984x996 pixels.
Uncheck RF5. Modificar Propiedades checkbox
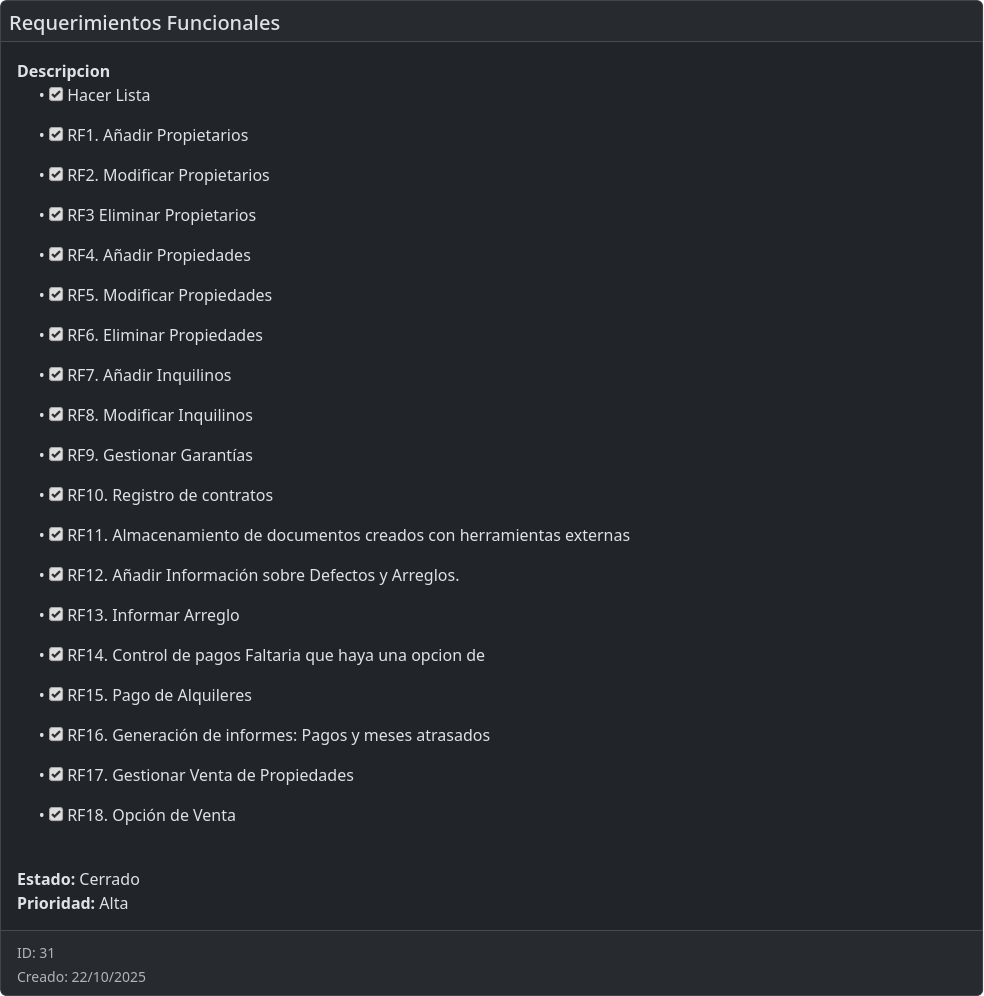56,295
